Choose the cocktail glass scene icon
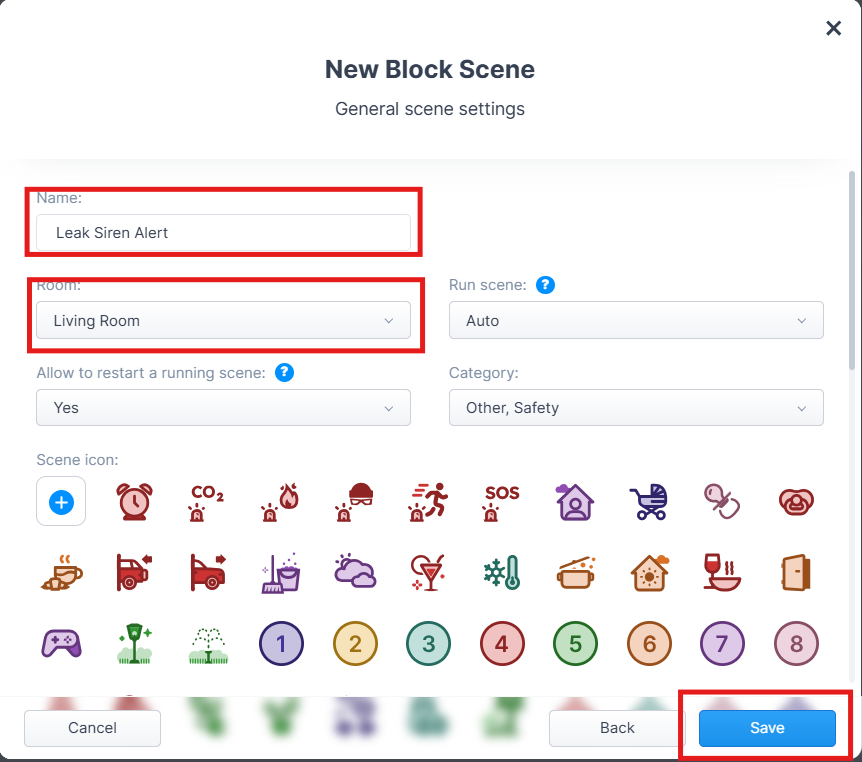862x762 pixels. click(x=428, y=572)
